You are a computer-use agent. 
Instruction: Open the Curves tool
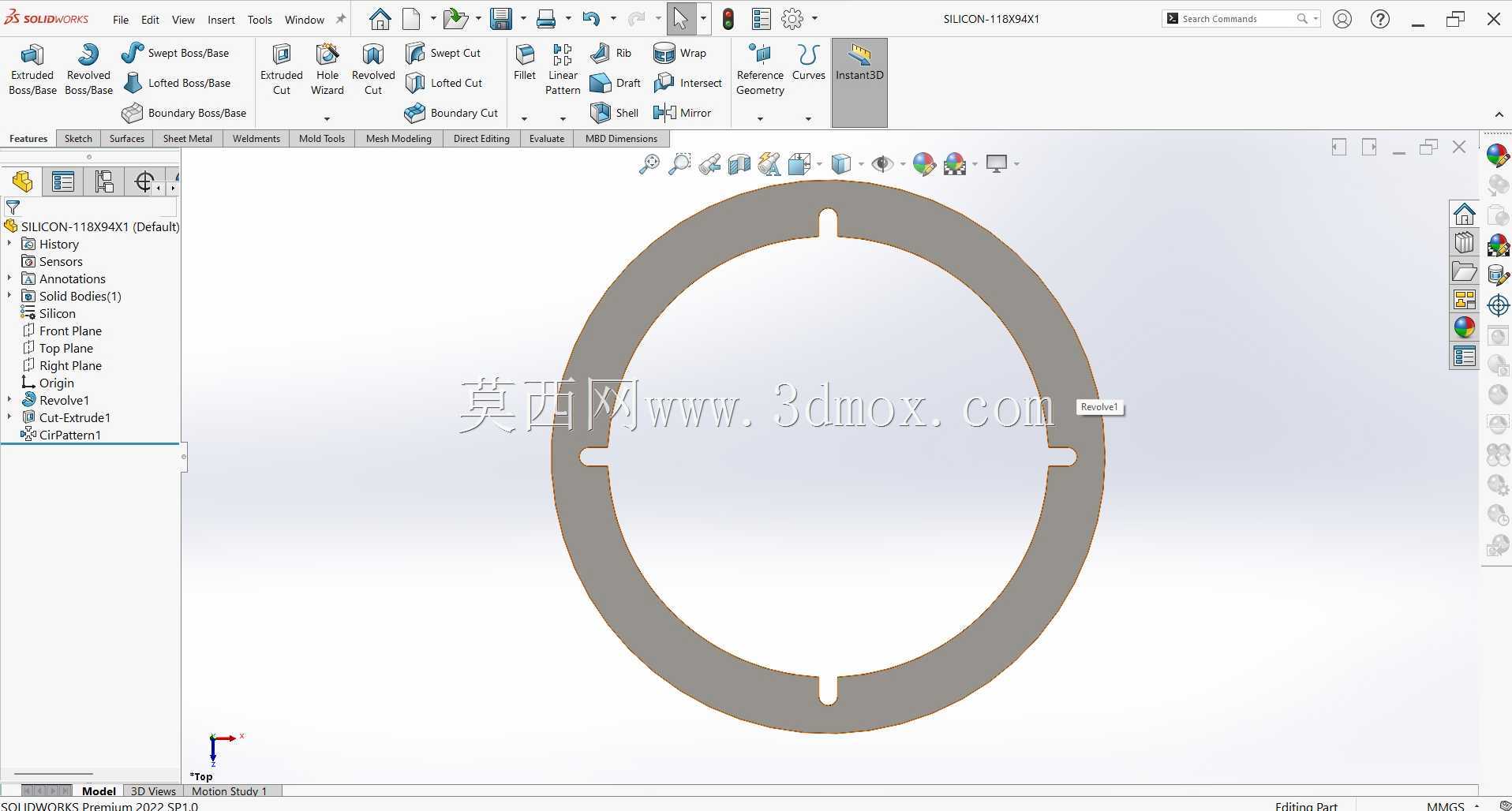pyautogui.click(x=808, y=63)
